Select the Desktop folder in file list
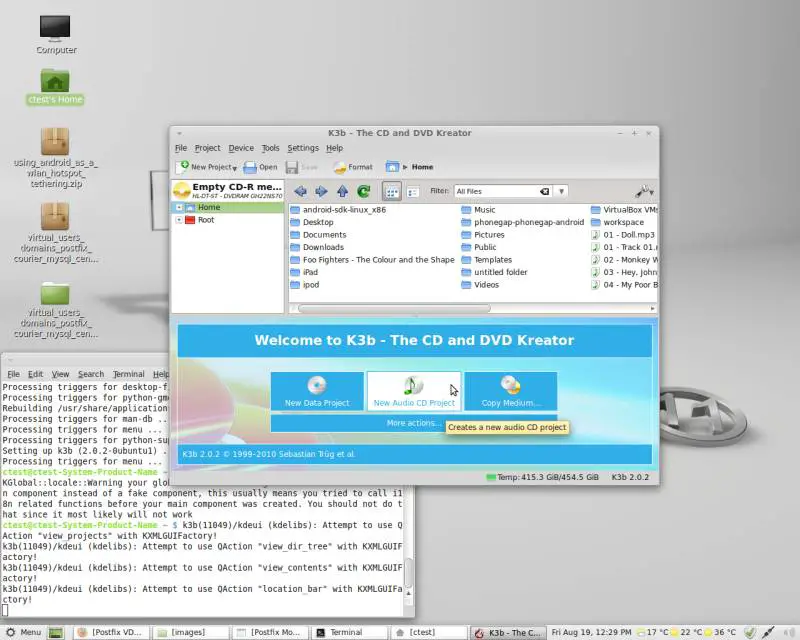 coord(312,223)
